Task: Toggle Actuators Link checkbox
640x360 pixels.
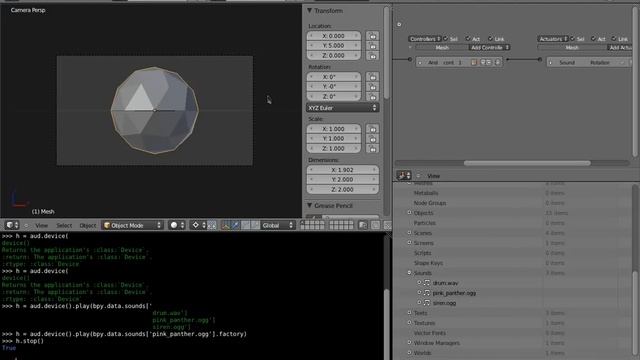Action: click(614, 39)
